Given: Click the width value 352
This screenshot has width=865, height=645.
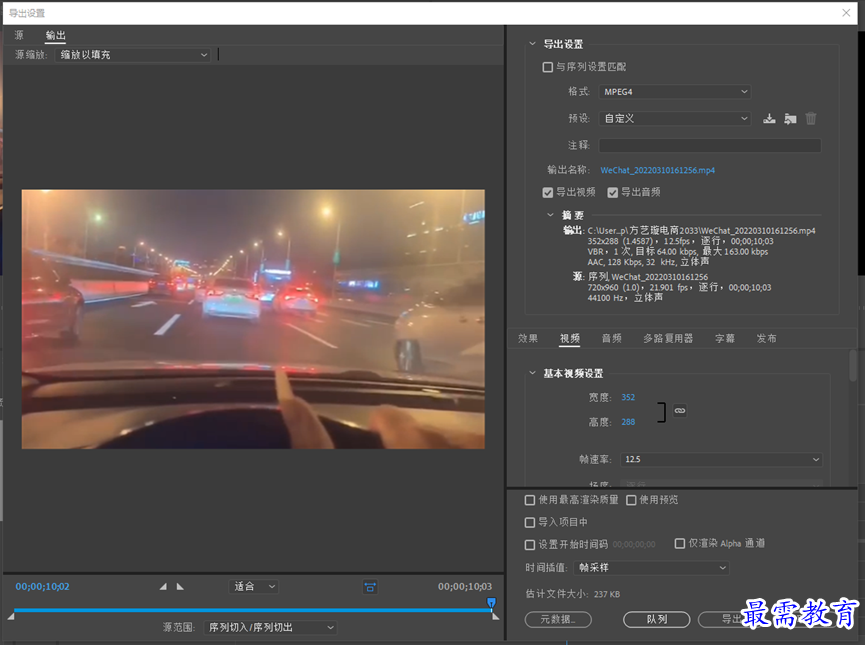Looking at the screenshot, I should pos(628,397).
